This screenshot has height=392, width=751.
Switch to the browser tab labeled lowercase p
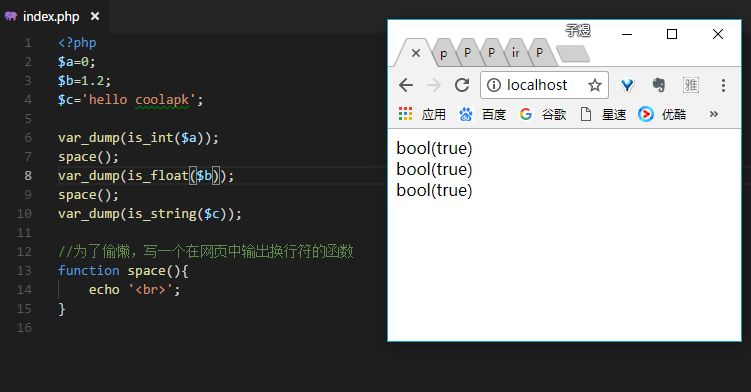[x=444, y=53]
